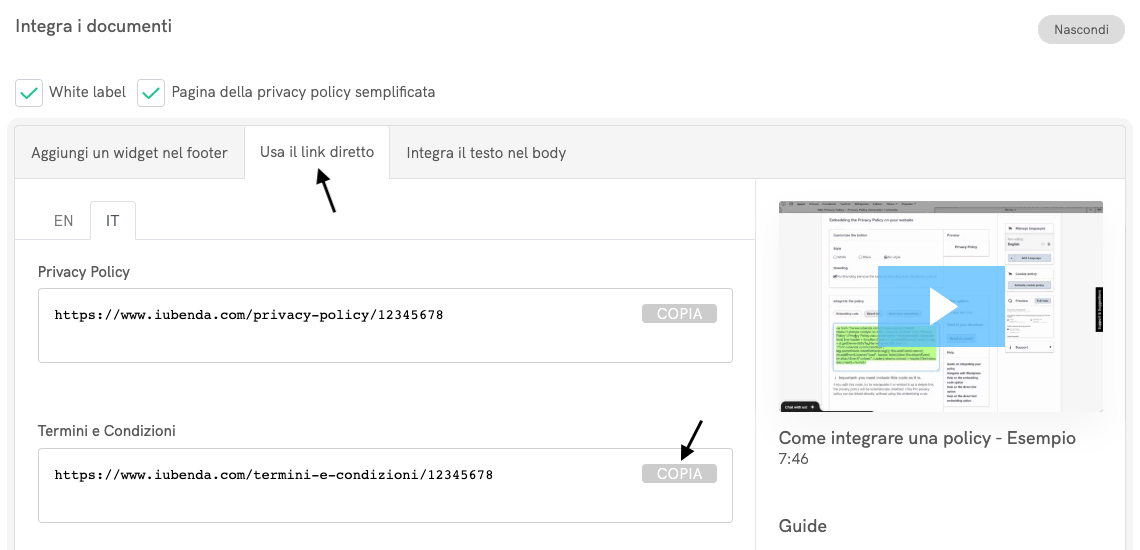The image size is (1140, 550).
Task: Click the Termini e Condizioni field label
Action: coord(106,431)
